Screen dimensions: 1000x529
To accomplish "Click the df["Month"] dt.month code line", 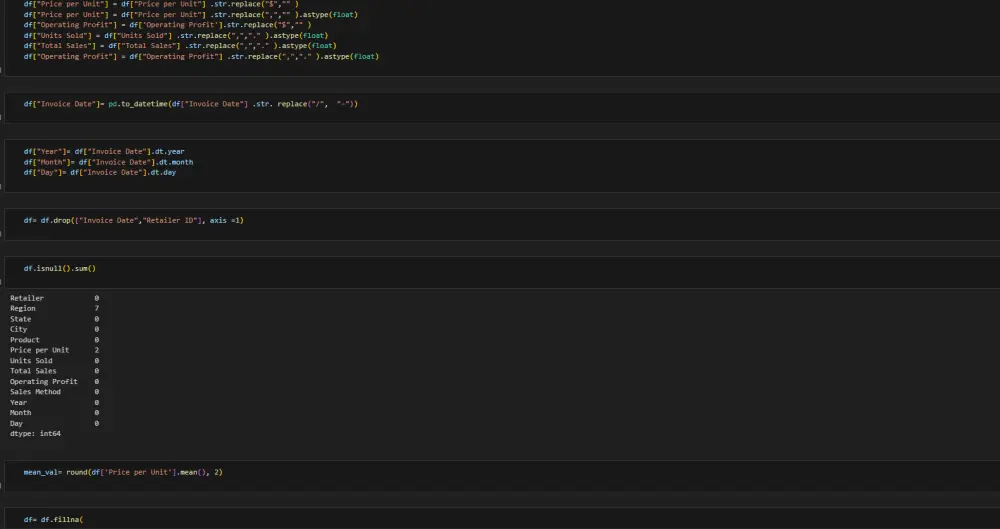I will [x=108, y=162].
